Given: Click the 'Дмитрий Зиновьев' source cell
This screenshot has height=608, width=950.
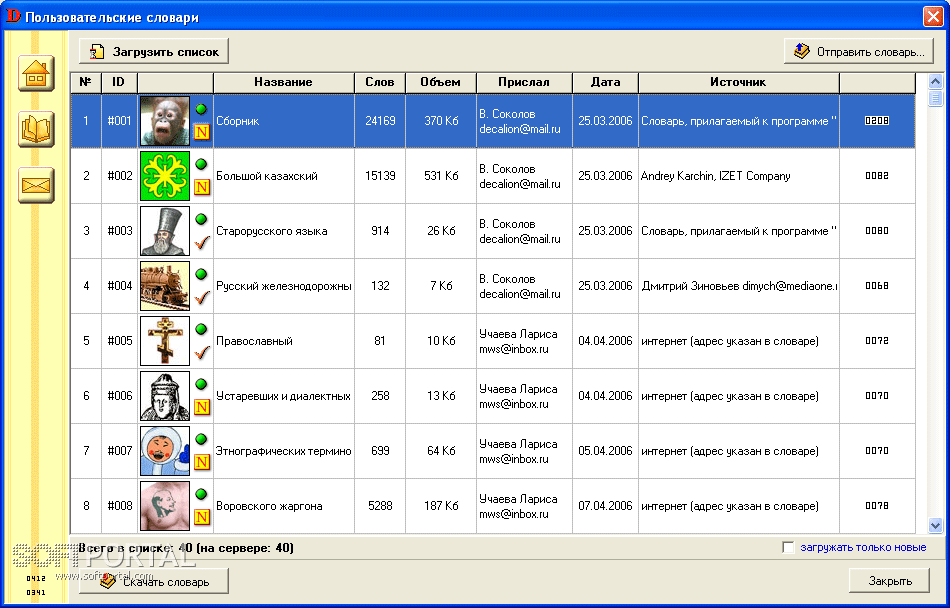Looking at the screenshot, I should tap(739, 286).
